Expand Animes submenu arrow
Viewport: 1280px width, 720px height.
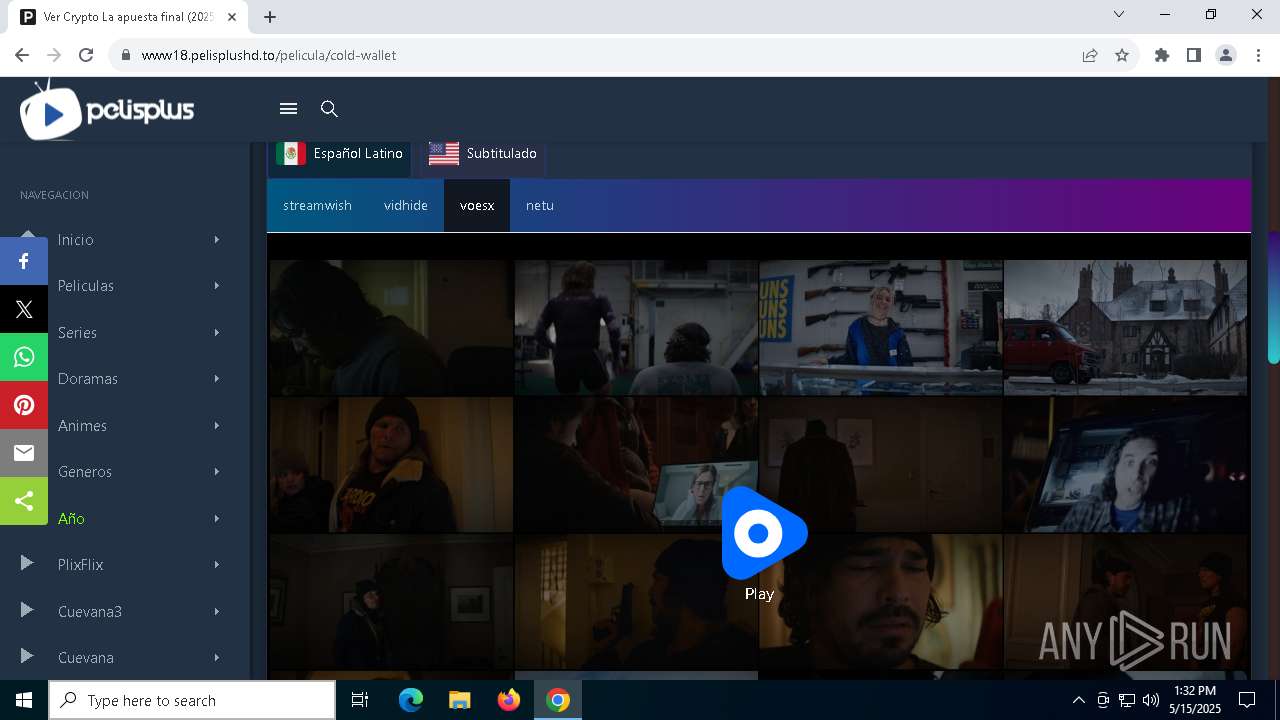[216, 426]
